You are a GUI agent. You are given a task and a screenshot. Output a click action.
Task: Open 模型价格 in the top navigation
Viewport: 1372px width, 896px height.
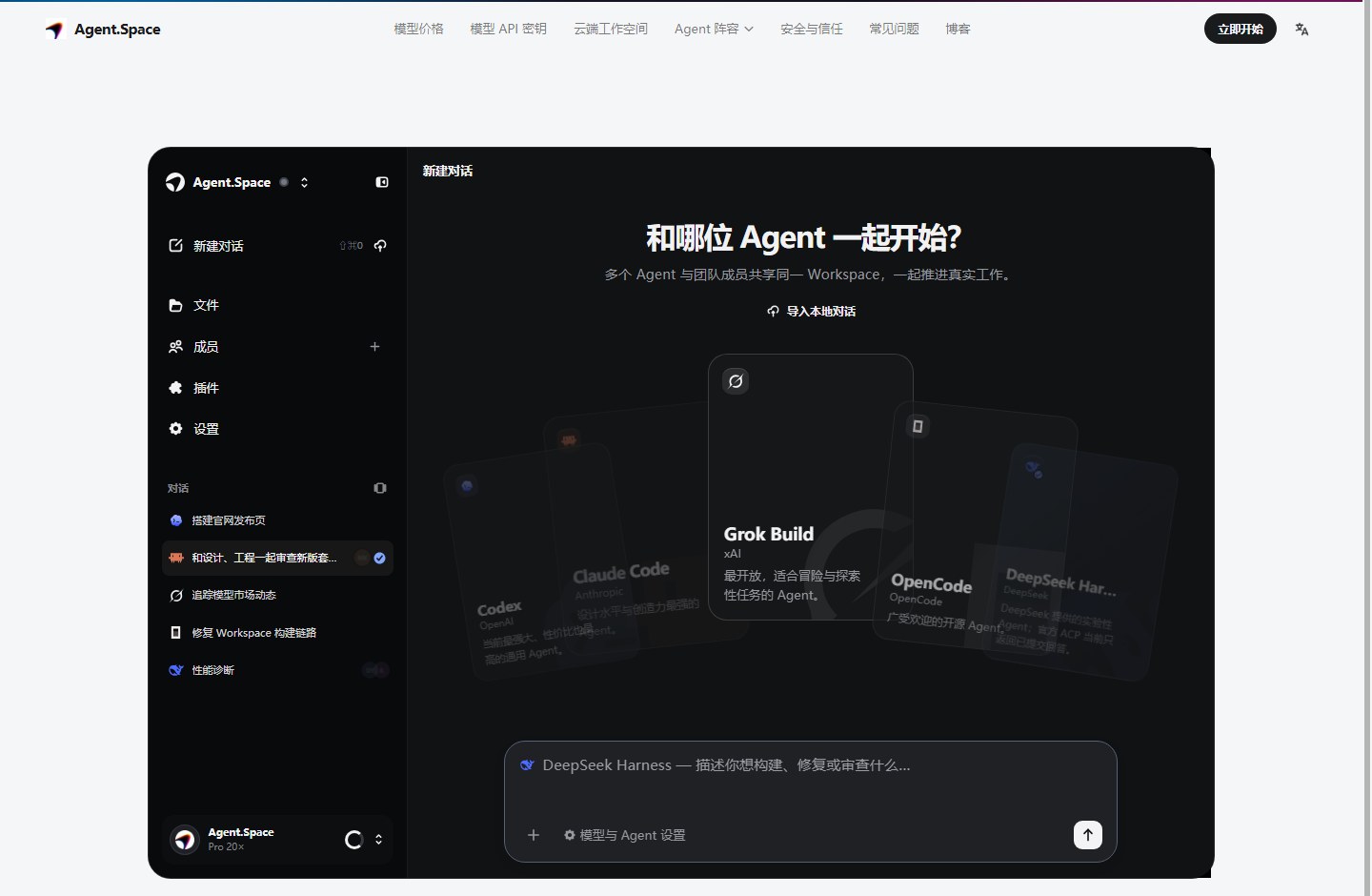pos(419,30)
